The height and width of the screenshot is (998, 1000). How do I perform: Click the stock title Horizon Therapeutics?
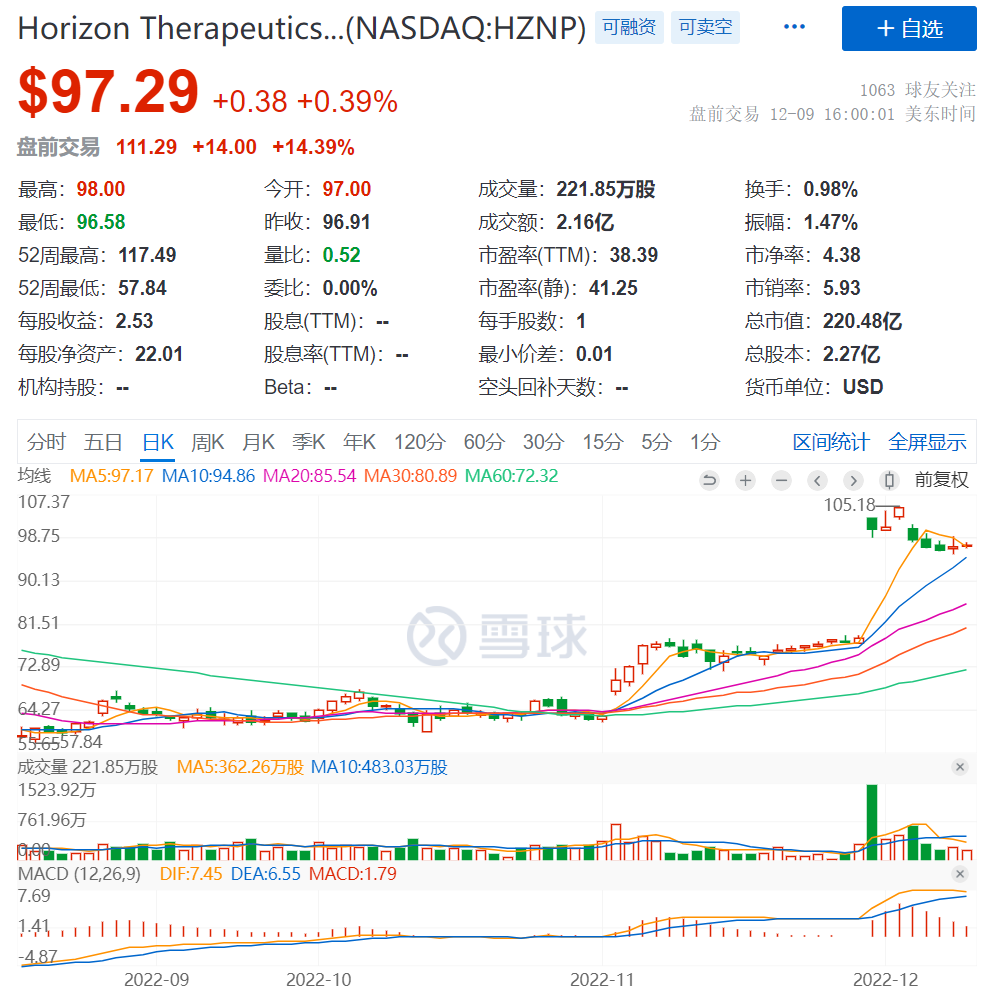coord(302,28)
